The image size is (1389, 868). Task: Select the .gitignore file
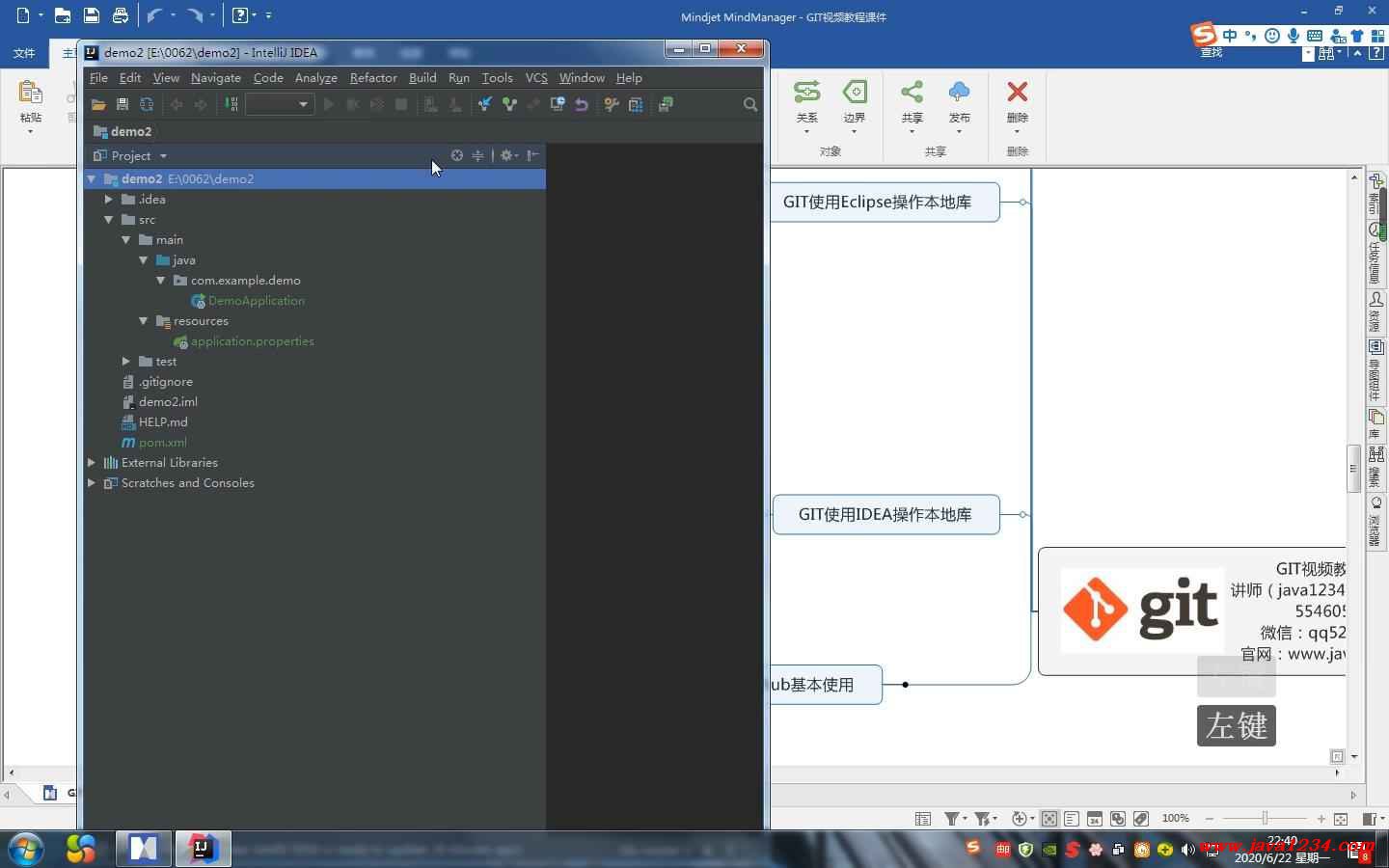pyautogui.click(x=157, y=381)
